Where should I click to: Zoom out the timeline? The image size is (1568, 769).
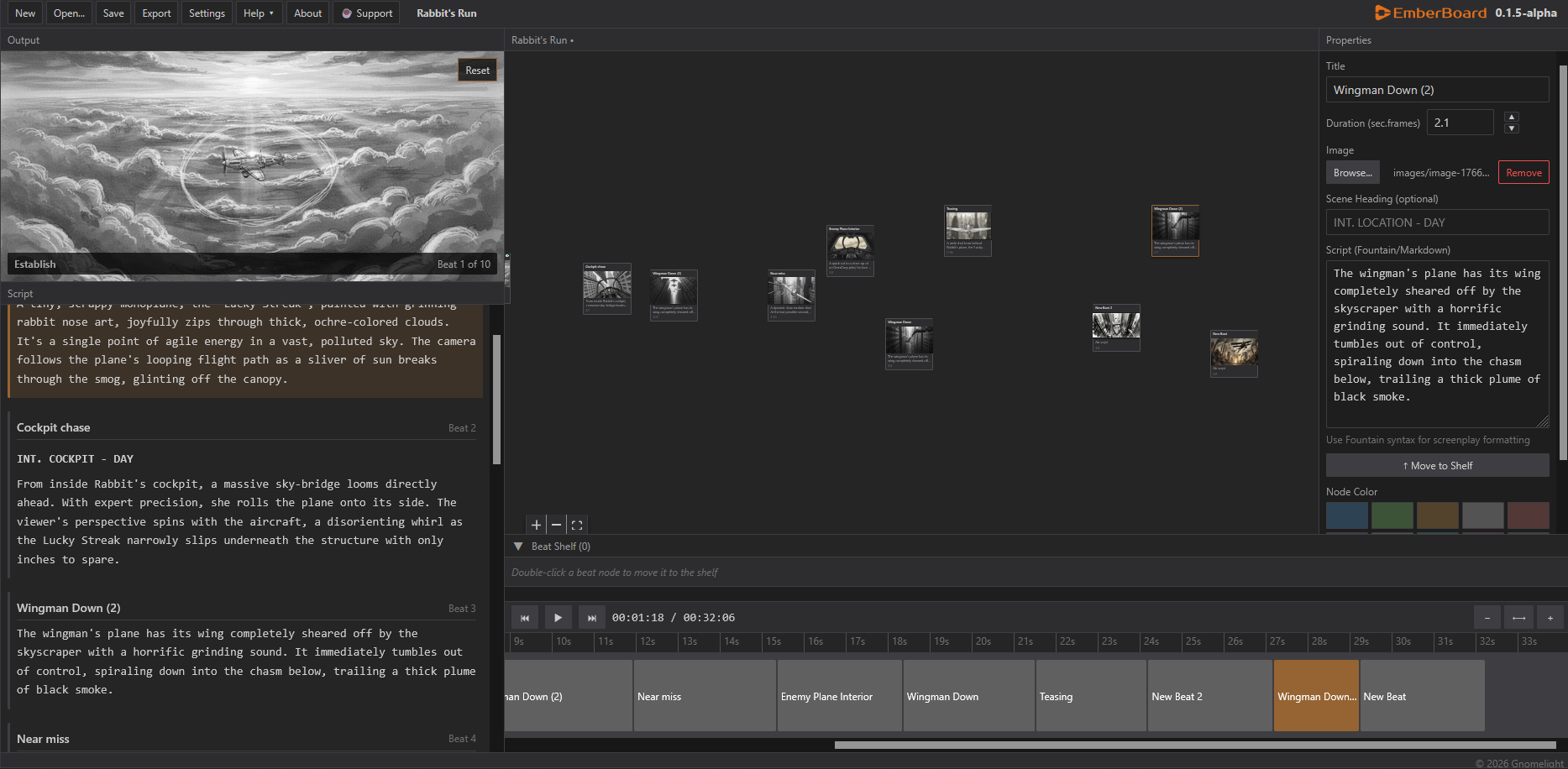pos(1487,618)
